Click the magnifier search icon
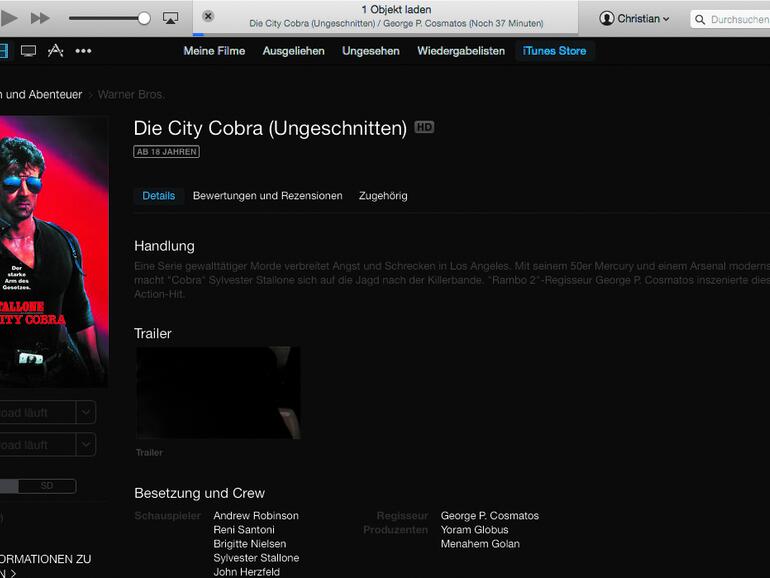The height and width of the screenshot is (578, 770). pos(700,20)
